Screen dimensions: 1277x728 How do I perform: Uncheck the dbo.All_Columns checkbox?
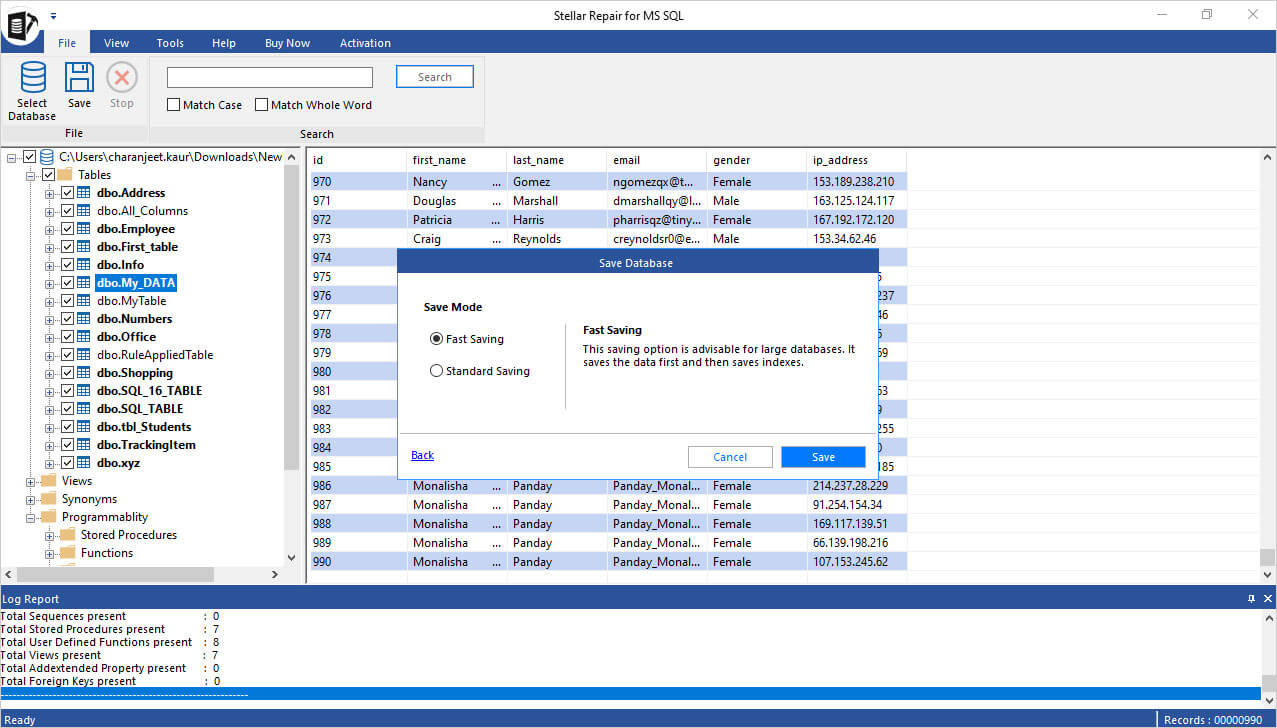(67, 211)
